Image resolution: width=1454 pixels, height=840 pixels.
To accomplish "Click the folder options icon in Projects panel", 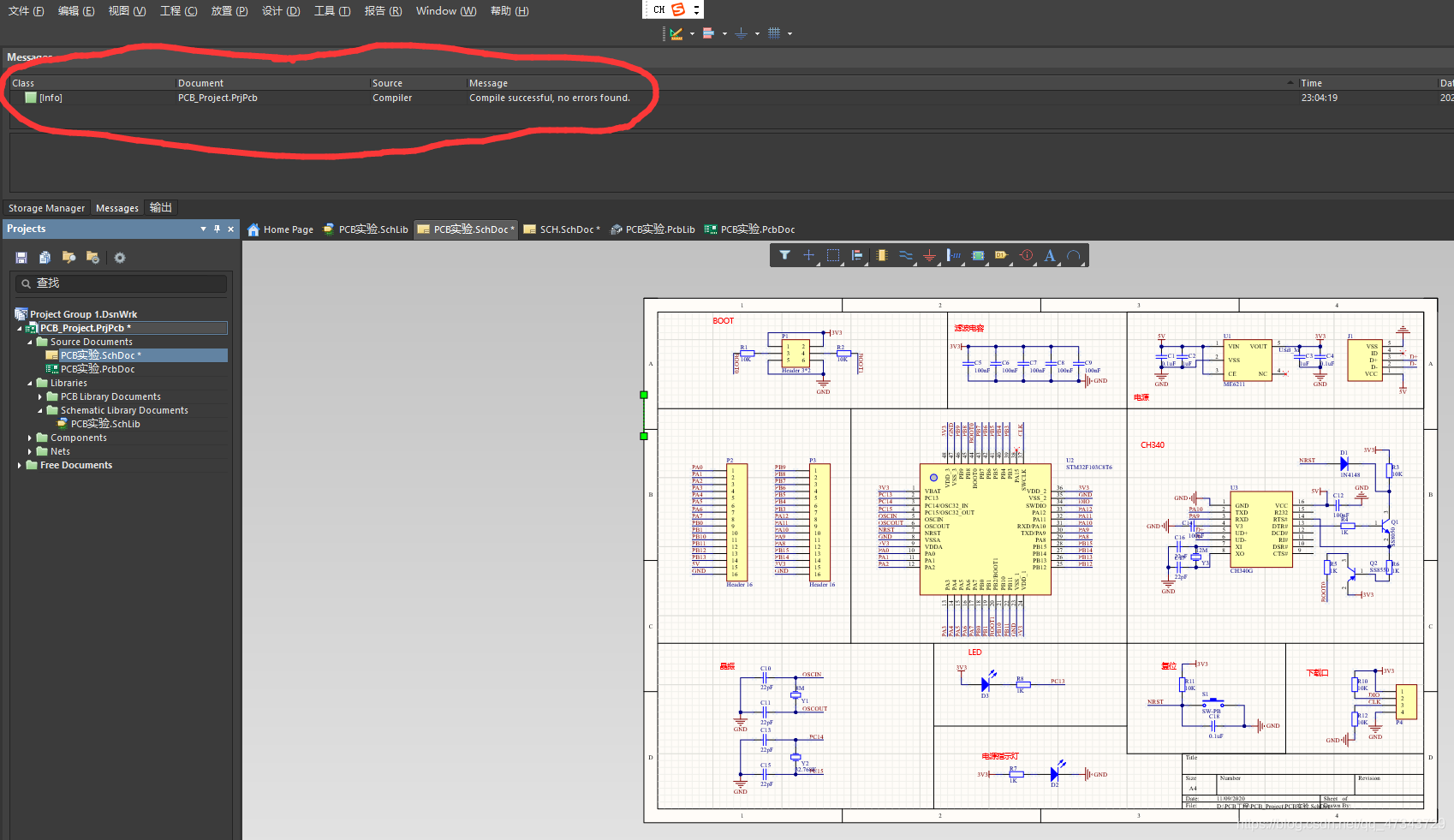I will (93, 258).
